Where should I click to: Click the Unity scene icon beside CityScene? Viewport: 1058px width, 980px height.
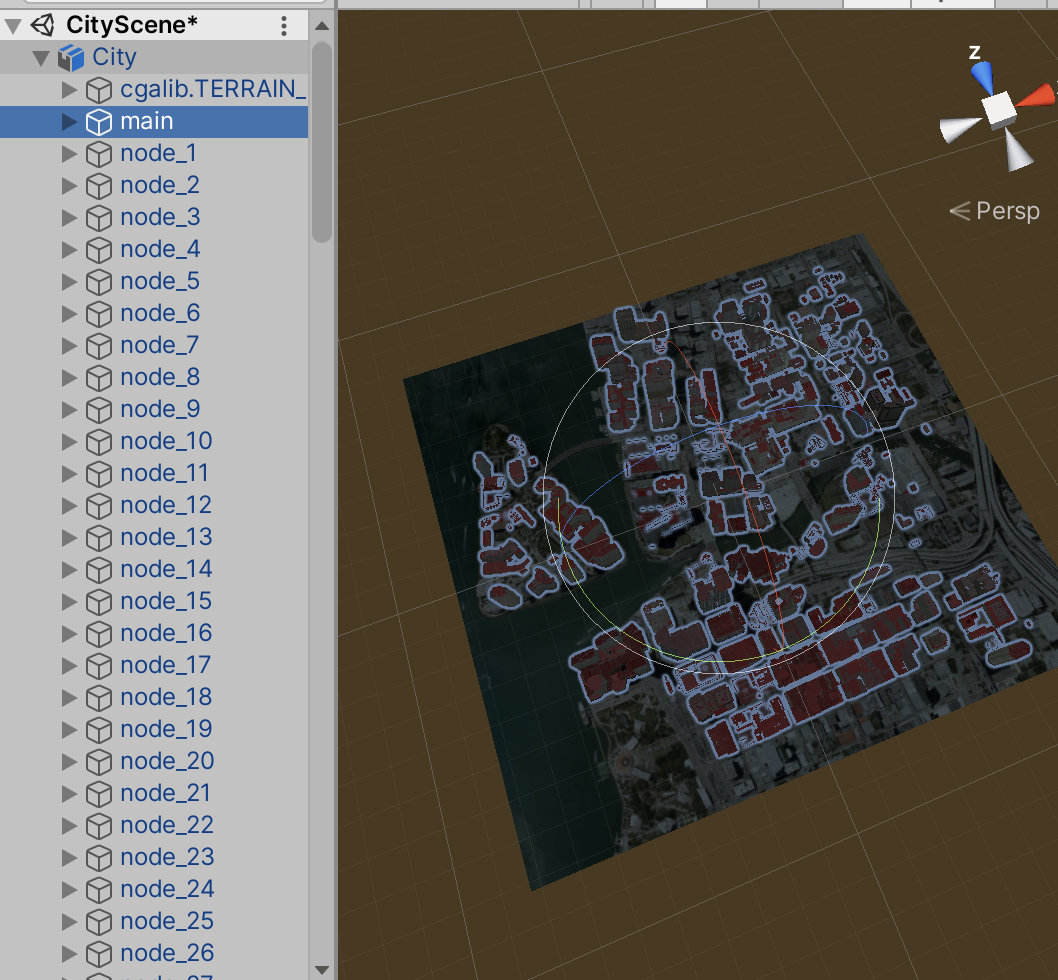pos(43,26)
